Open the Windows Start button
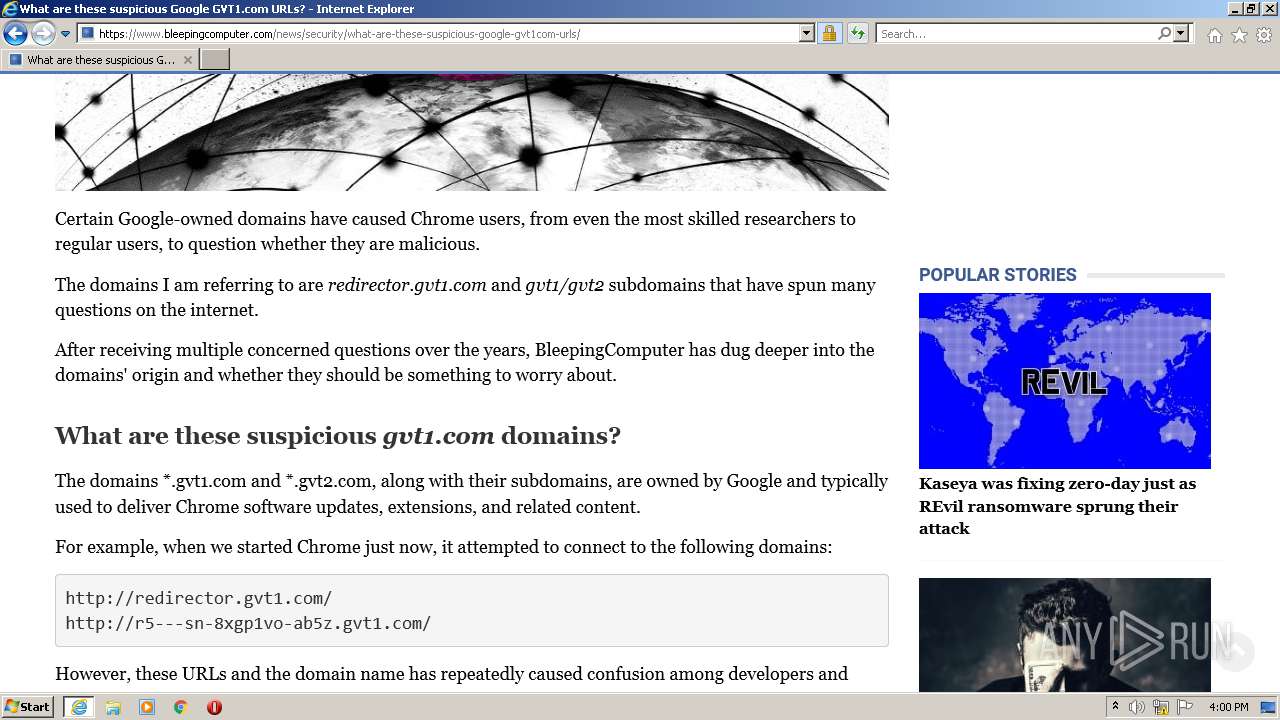 (x=28, y=707)
